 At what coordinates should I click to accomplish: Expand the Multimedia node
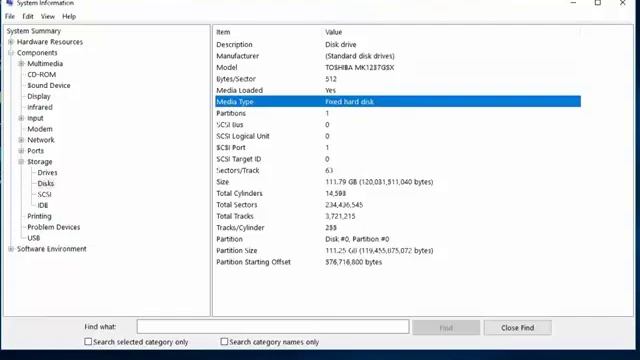tap(21, 64)
